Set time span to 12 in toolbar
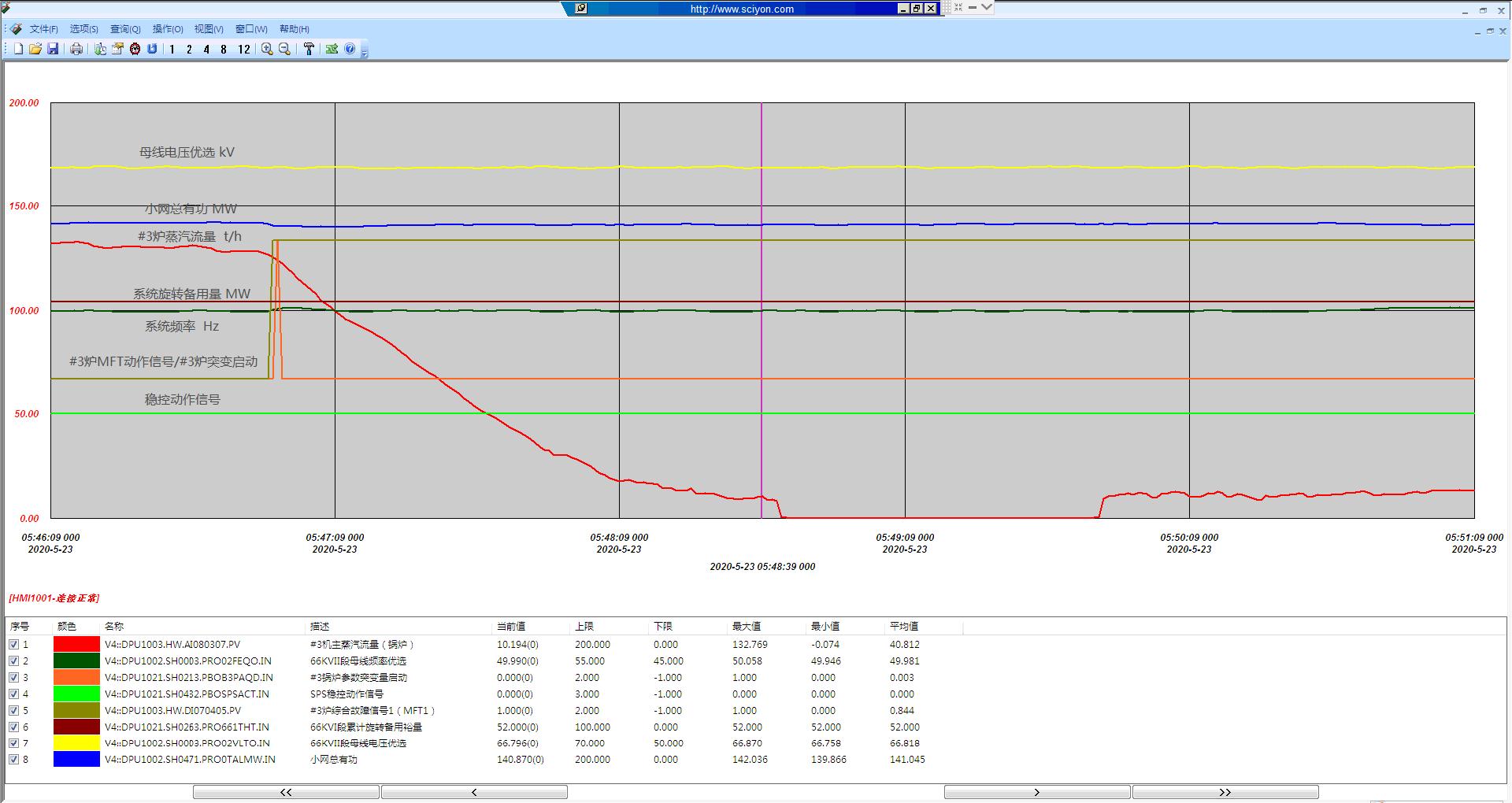This screenshot has height=803, width=1512. (x=243, y=49)
